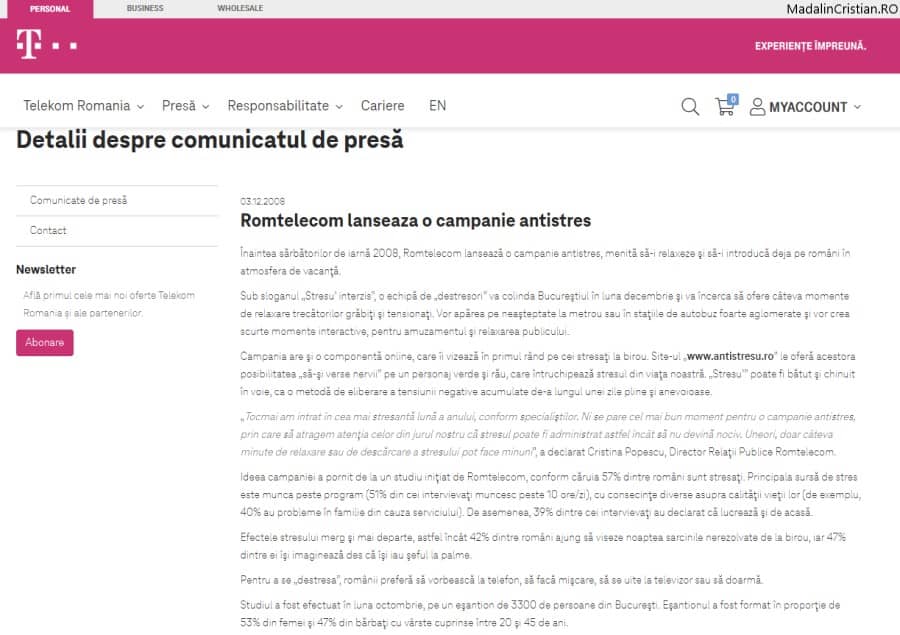Switch to the Business tab
This screenshot has height=635, width=900.
click(x=145, y=8)
